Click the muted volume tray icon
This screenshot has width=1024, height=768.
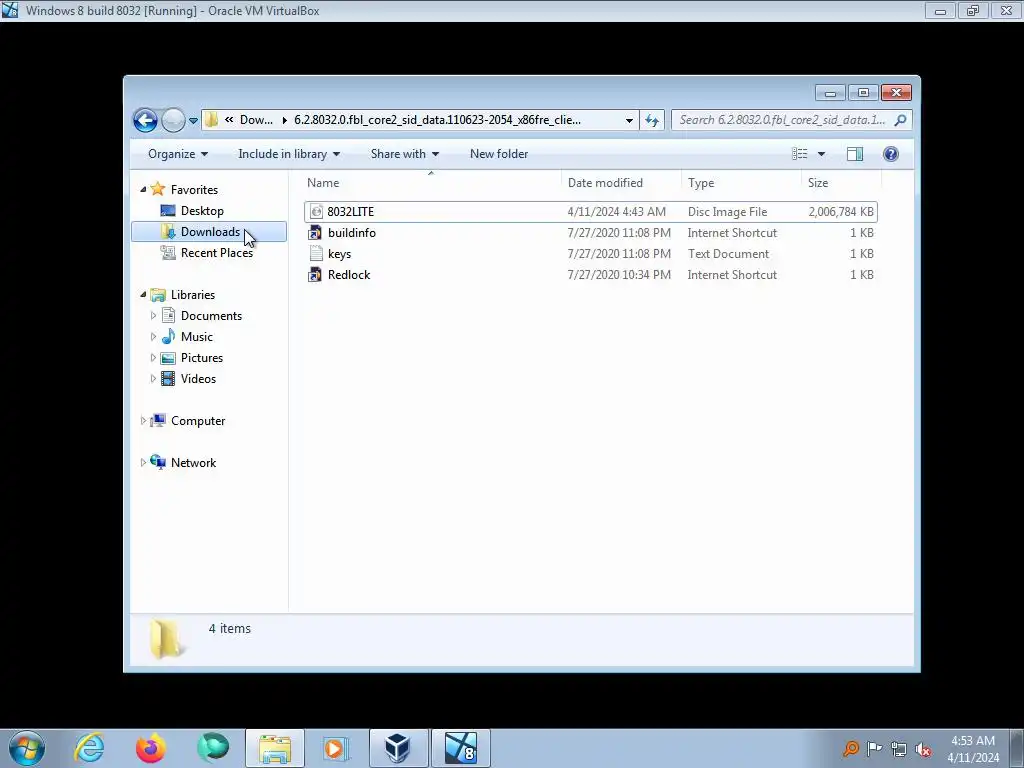point(923,748)
